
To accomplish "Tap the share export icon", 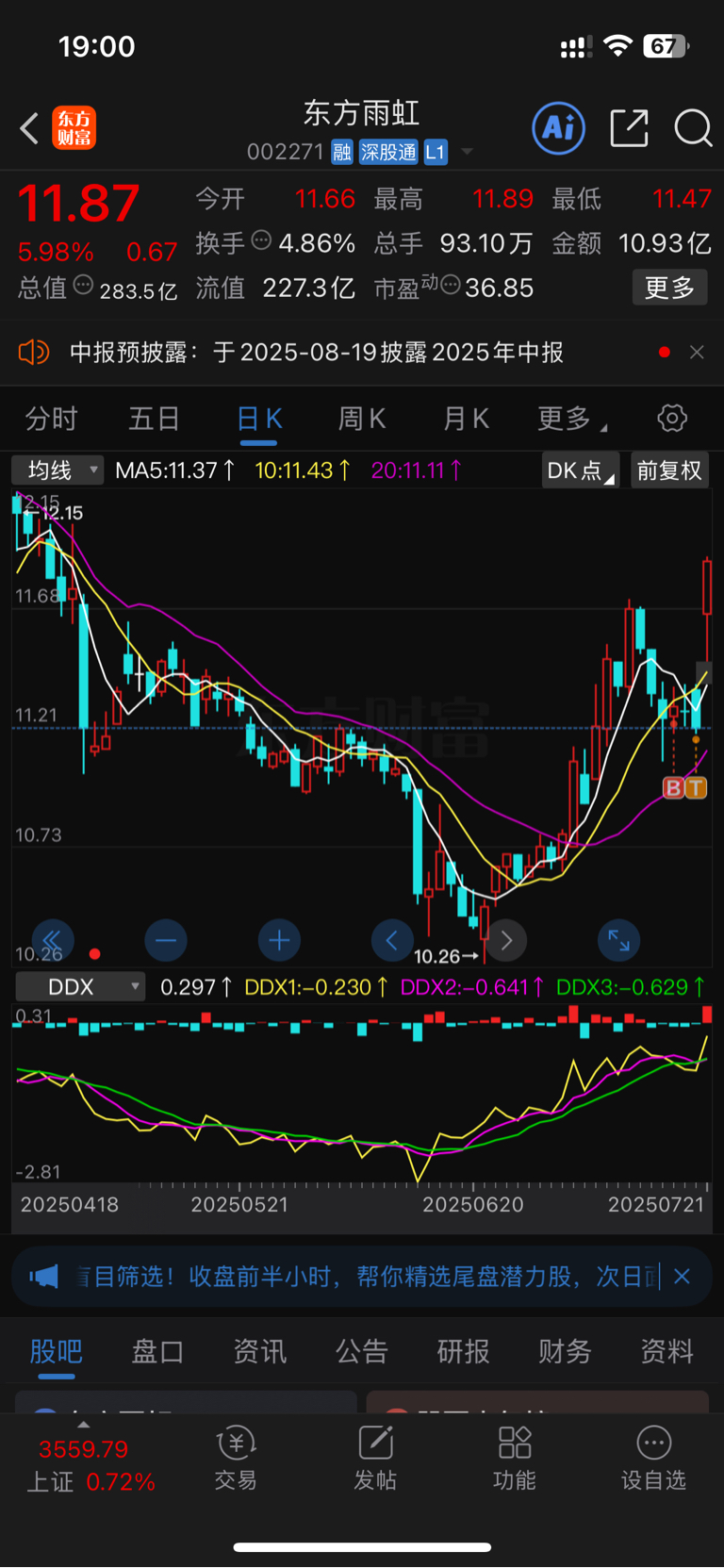I will [x=629, y=128].
